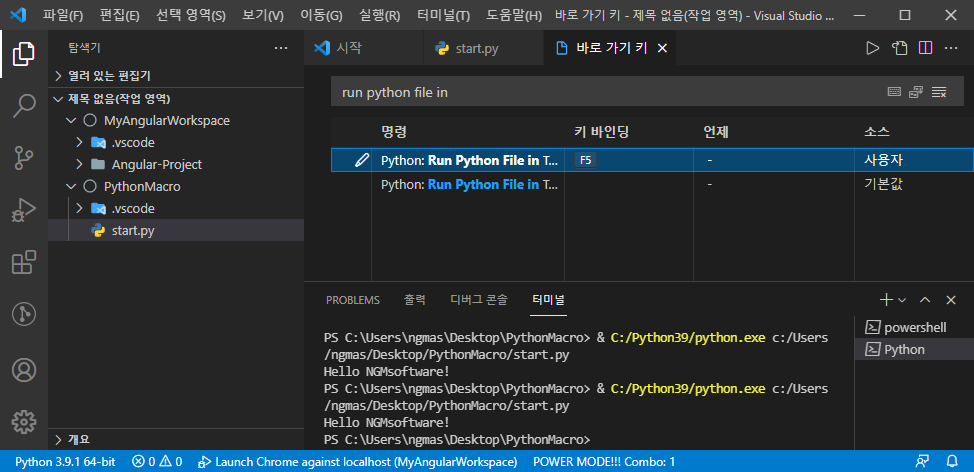
Task: Switch to the PROBLEMS panel tab
Action: tap(353, 300)
